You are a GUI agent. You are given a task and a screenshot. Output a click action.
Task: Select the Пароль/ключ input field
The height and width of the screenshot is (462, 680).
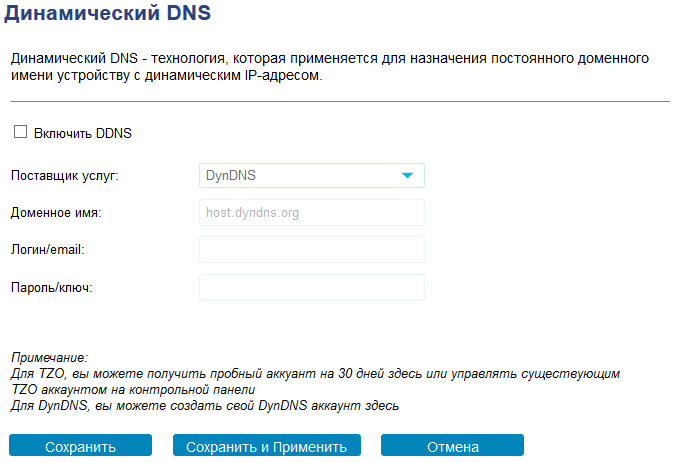311,287
